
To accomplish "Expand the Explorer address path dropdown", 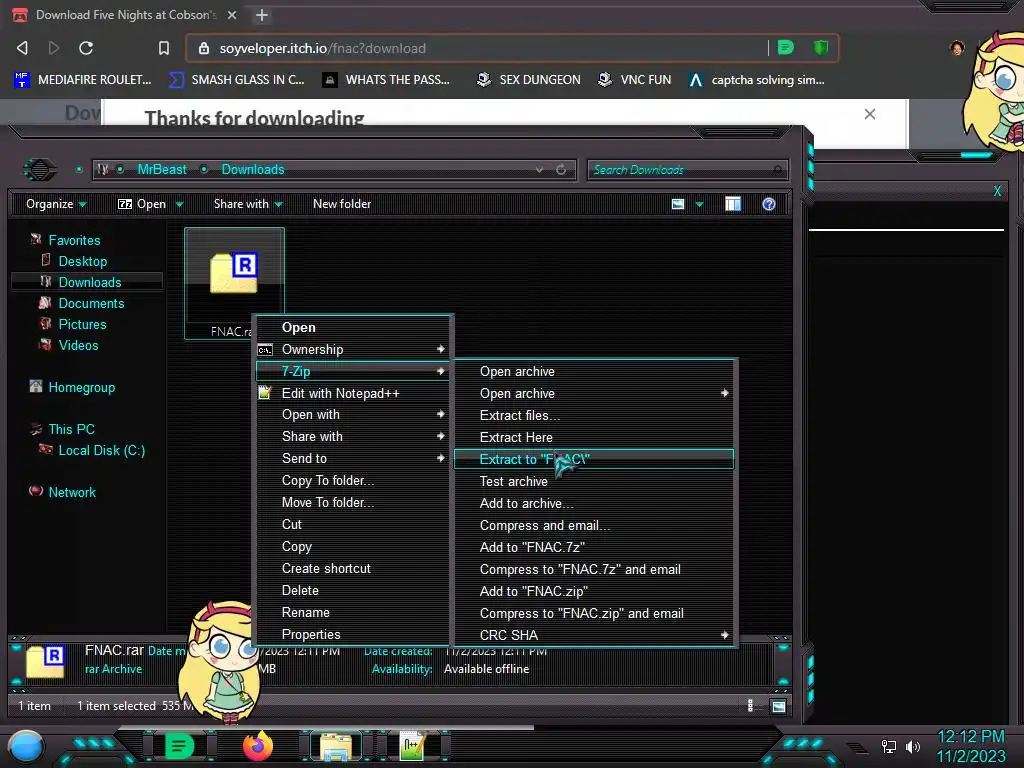I will (539, 170).
